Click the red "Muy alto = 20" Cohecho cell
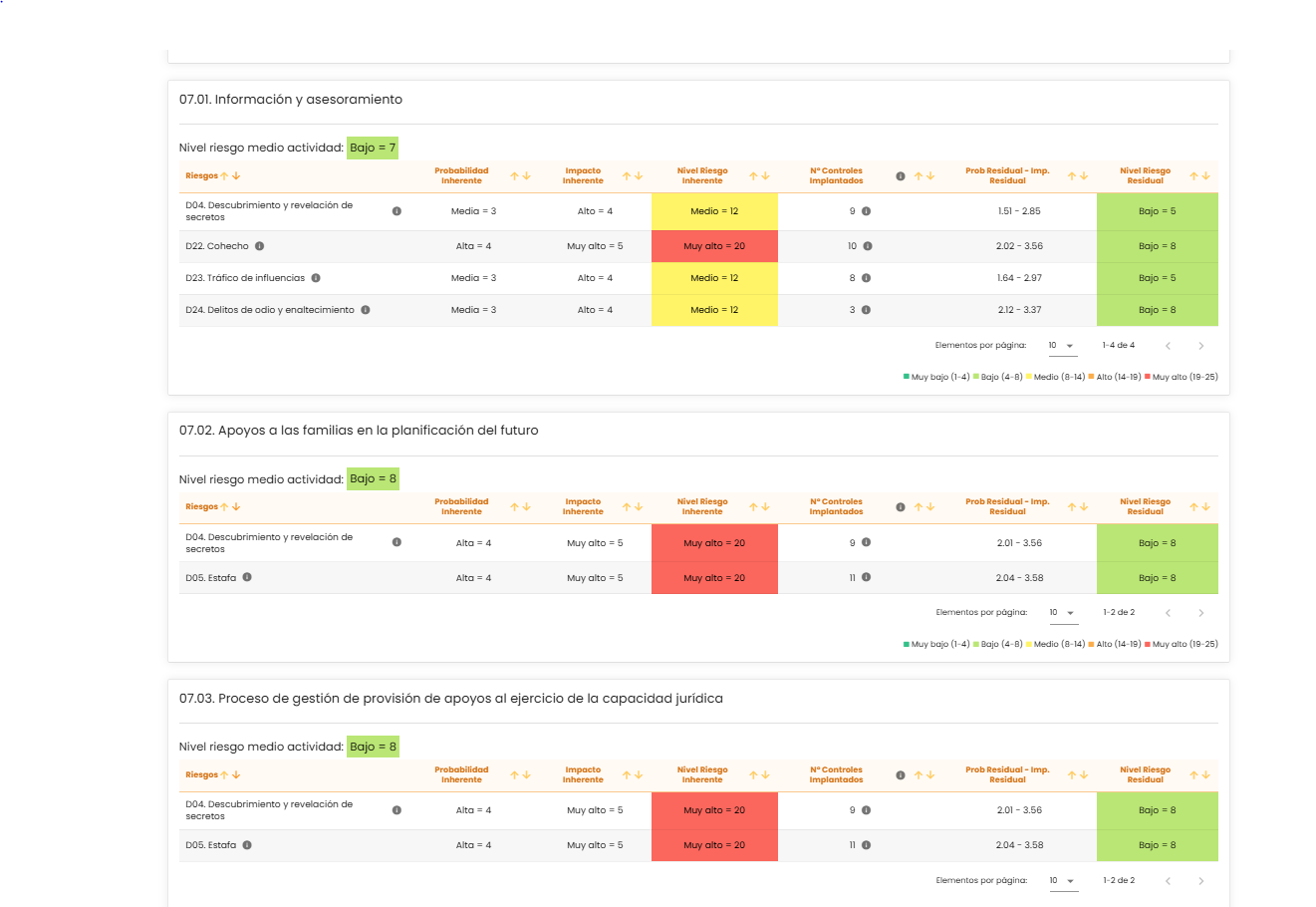This screenshot has height=907, width=1316. tap(714, 246)
